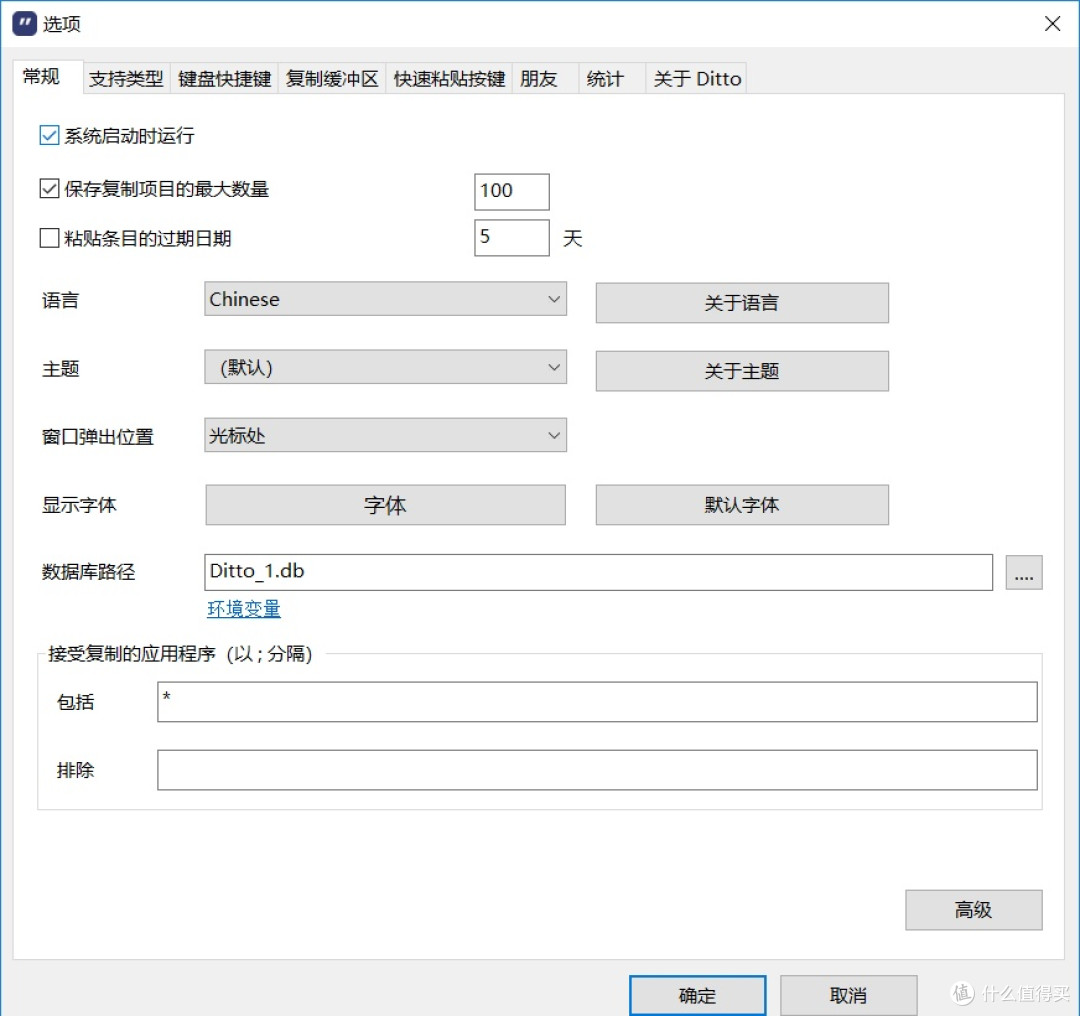Click the 包括 applications input field
This screenshot has height=1016, width=1080.
coord(597,702)
